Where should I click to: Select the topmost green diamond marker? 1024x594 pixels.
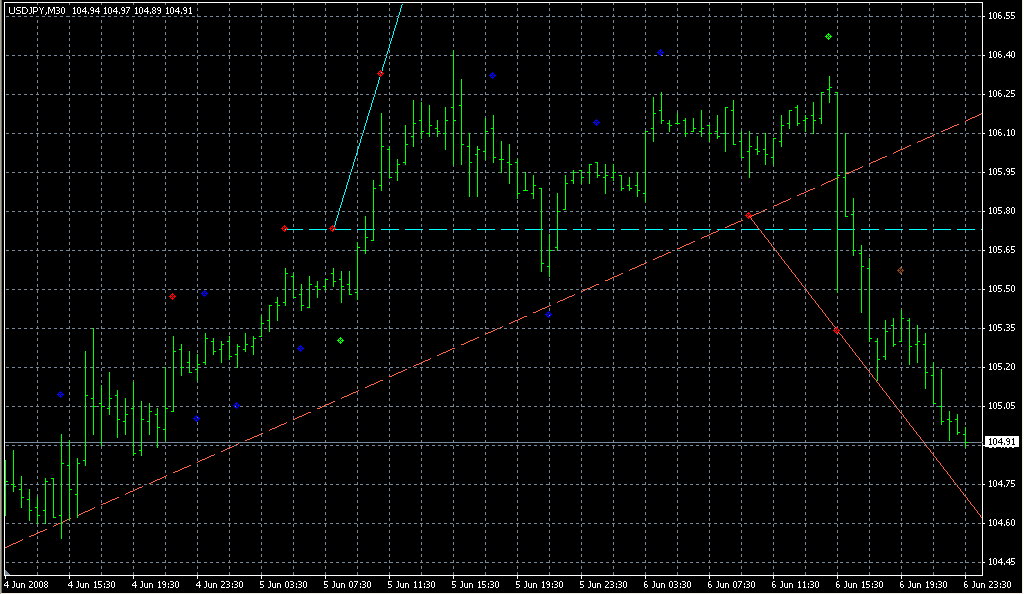[828, 37]
